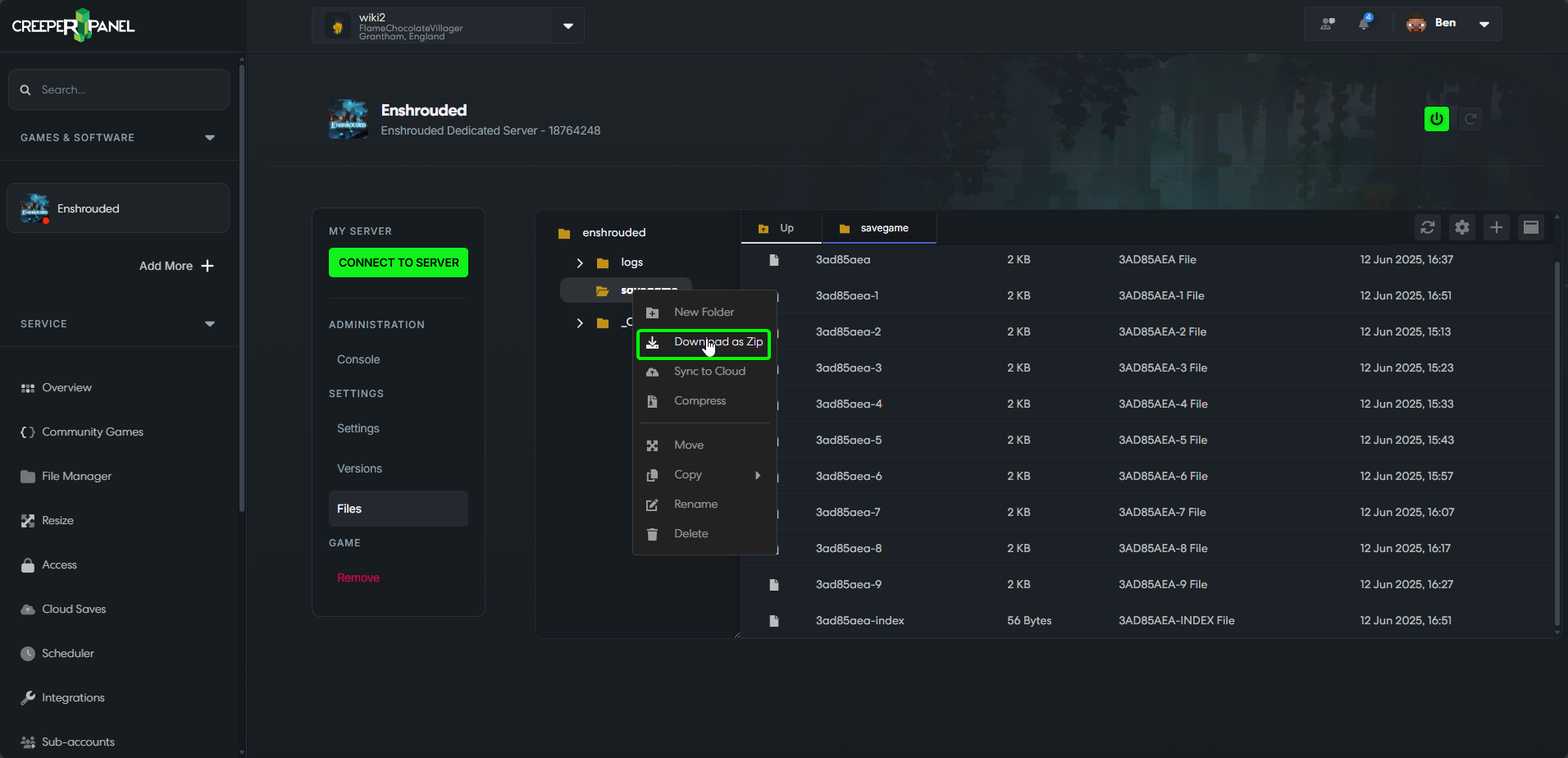1568x758 pixels.
Task: Open the Ben account dropdown
Action: 1484,24
